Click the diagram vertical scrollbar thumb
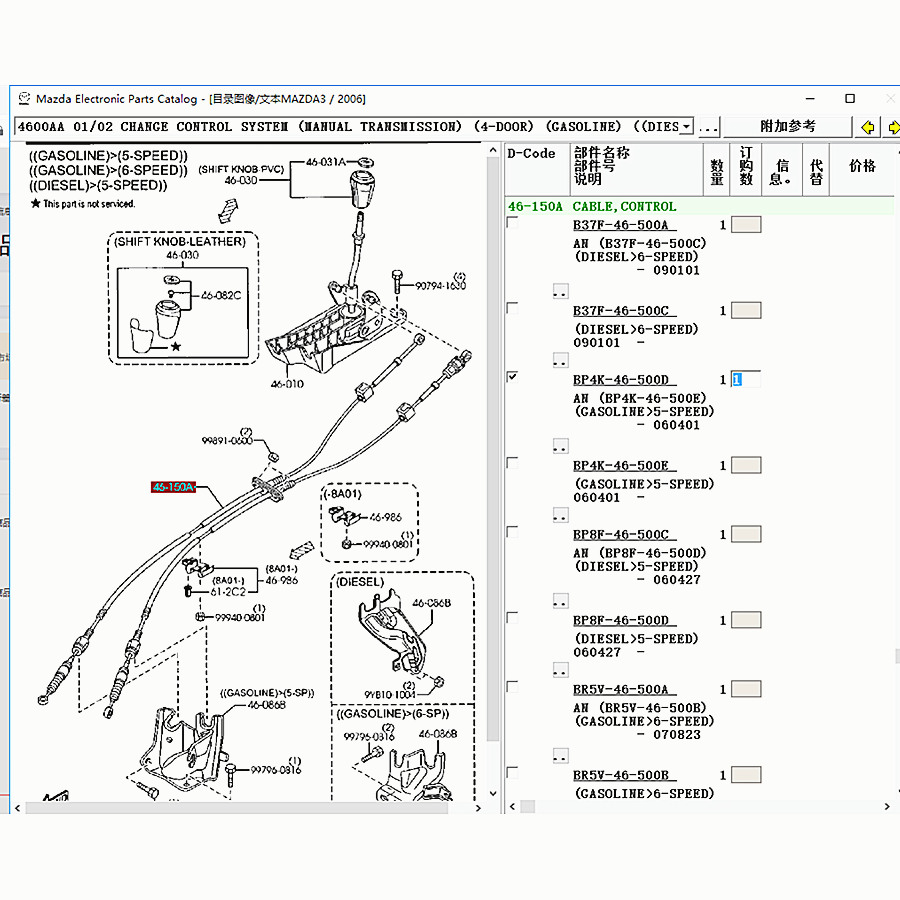The image size is (900, 900). point(493,449)
